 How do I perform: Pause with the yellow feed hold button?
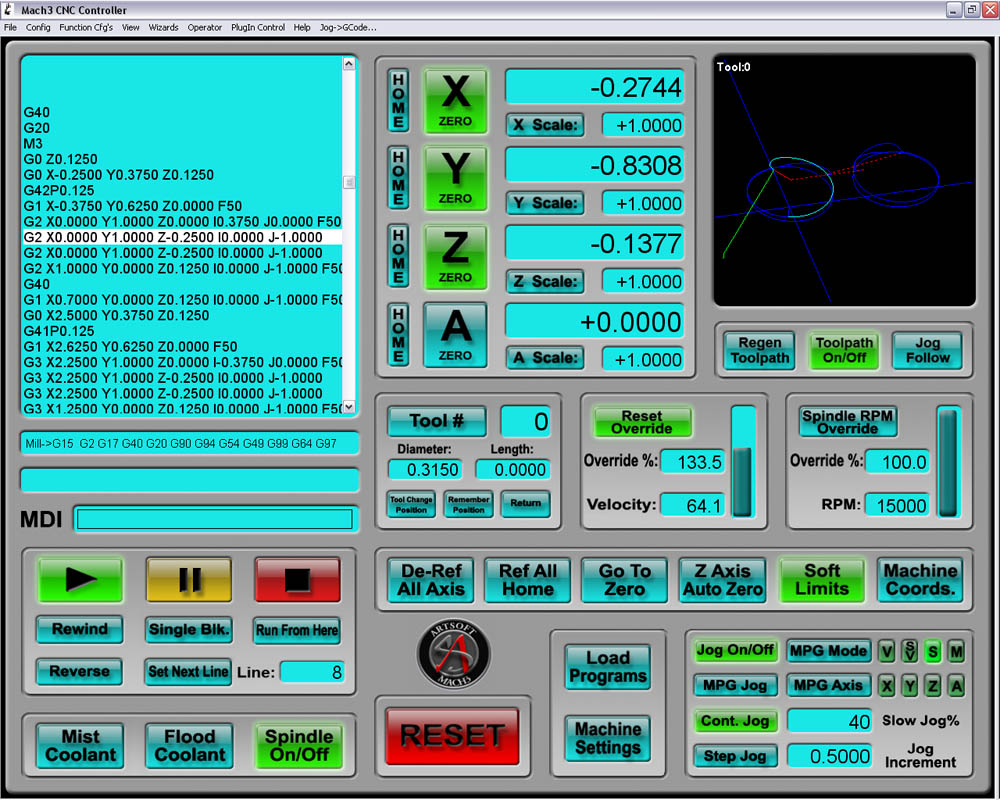pos(189,580)
